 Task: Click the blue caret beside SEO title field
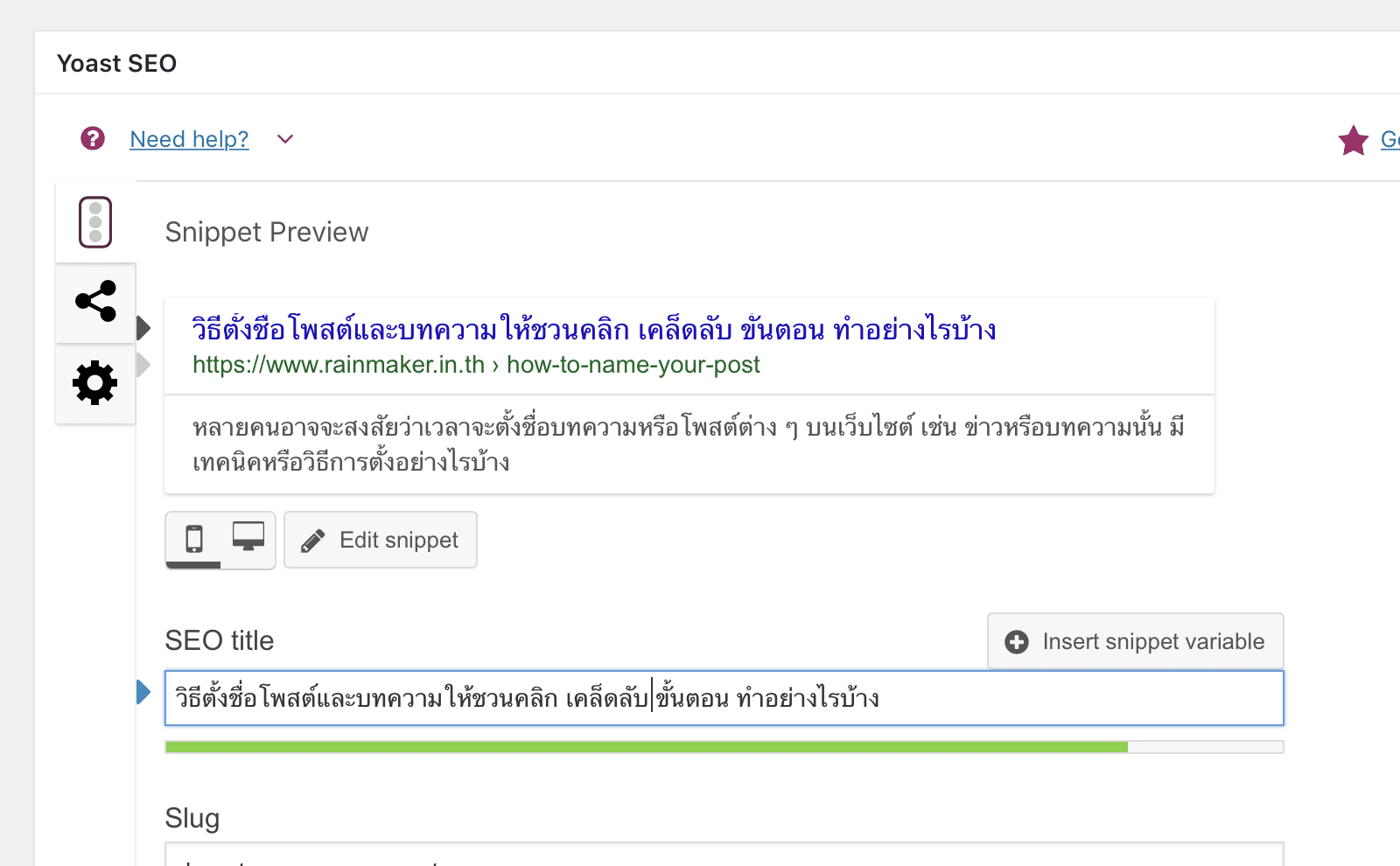coord(143,692)
